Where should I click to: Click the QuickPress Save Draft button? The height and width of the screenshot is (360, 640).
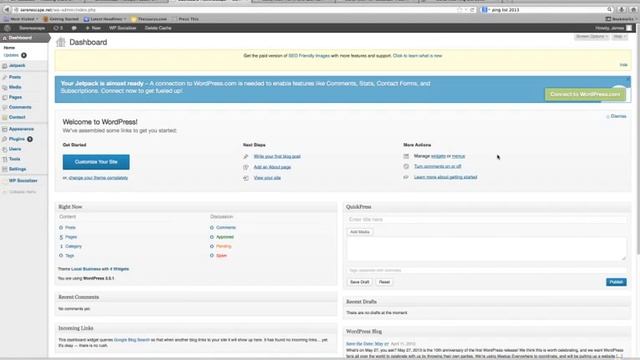pyautogui.click(x=360, y=282)
